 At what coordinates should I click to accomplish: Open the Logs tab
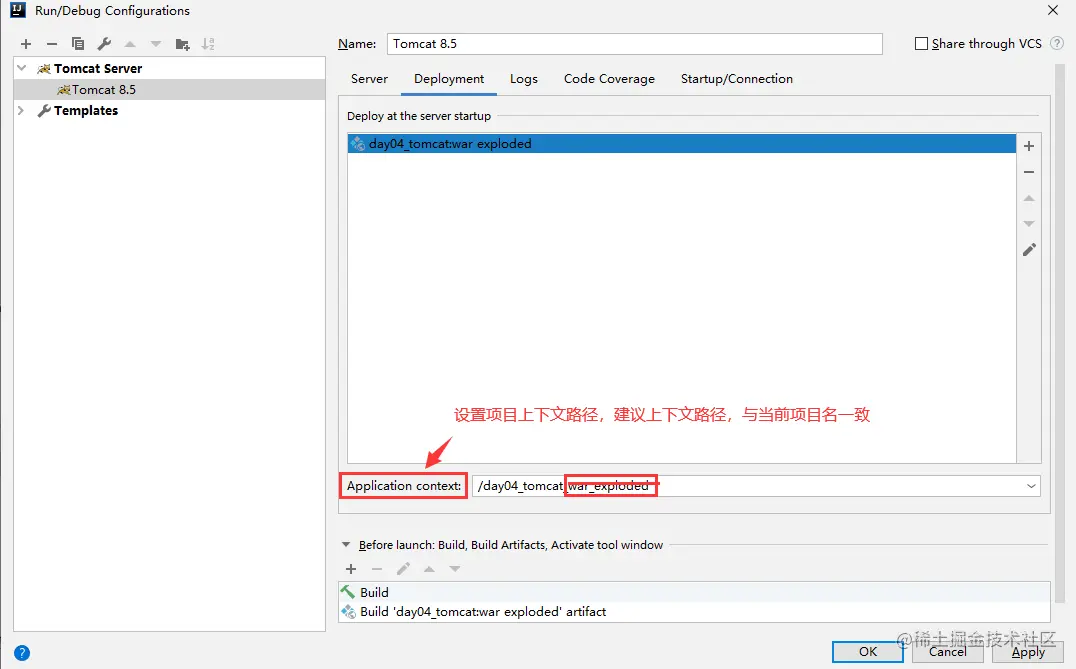(x=524, y=79)
